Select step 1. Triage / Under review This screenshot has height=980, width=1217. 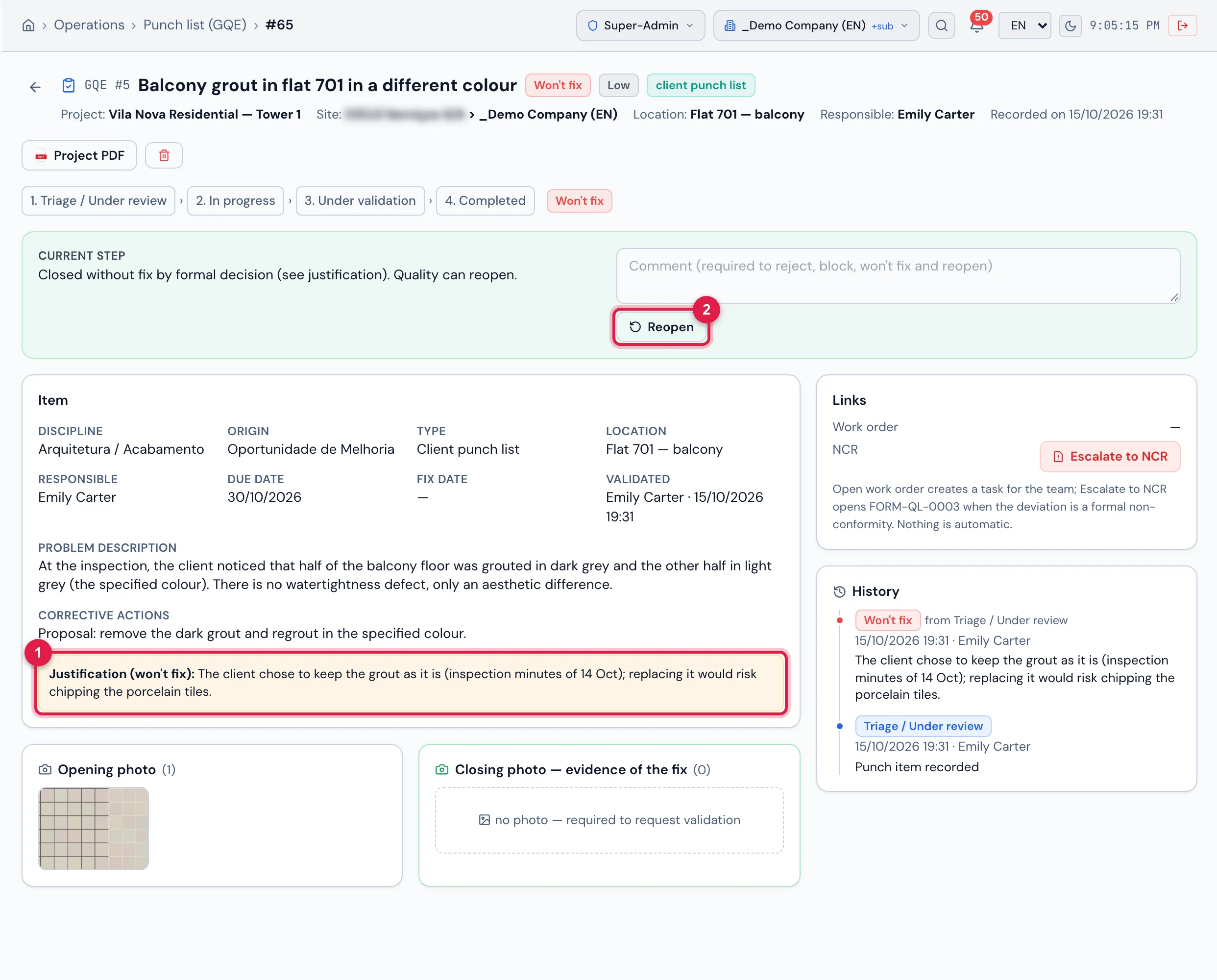pyautogui.click(x=98, y=200)
